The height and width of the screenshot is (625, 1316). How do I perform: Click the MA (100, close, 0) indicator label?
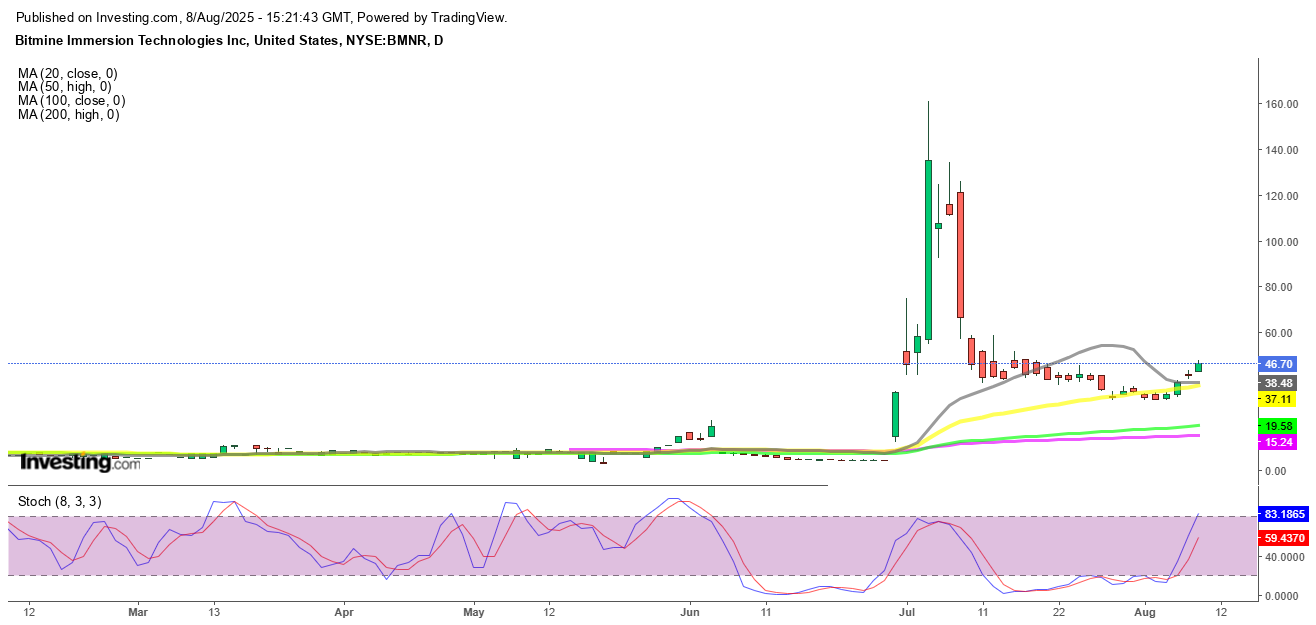pos(71,101)
